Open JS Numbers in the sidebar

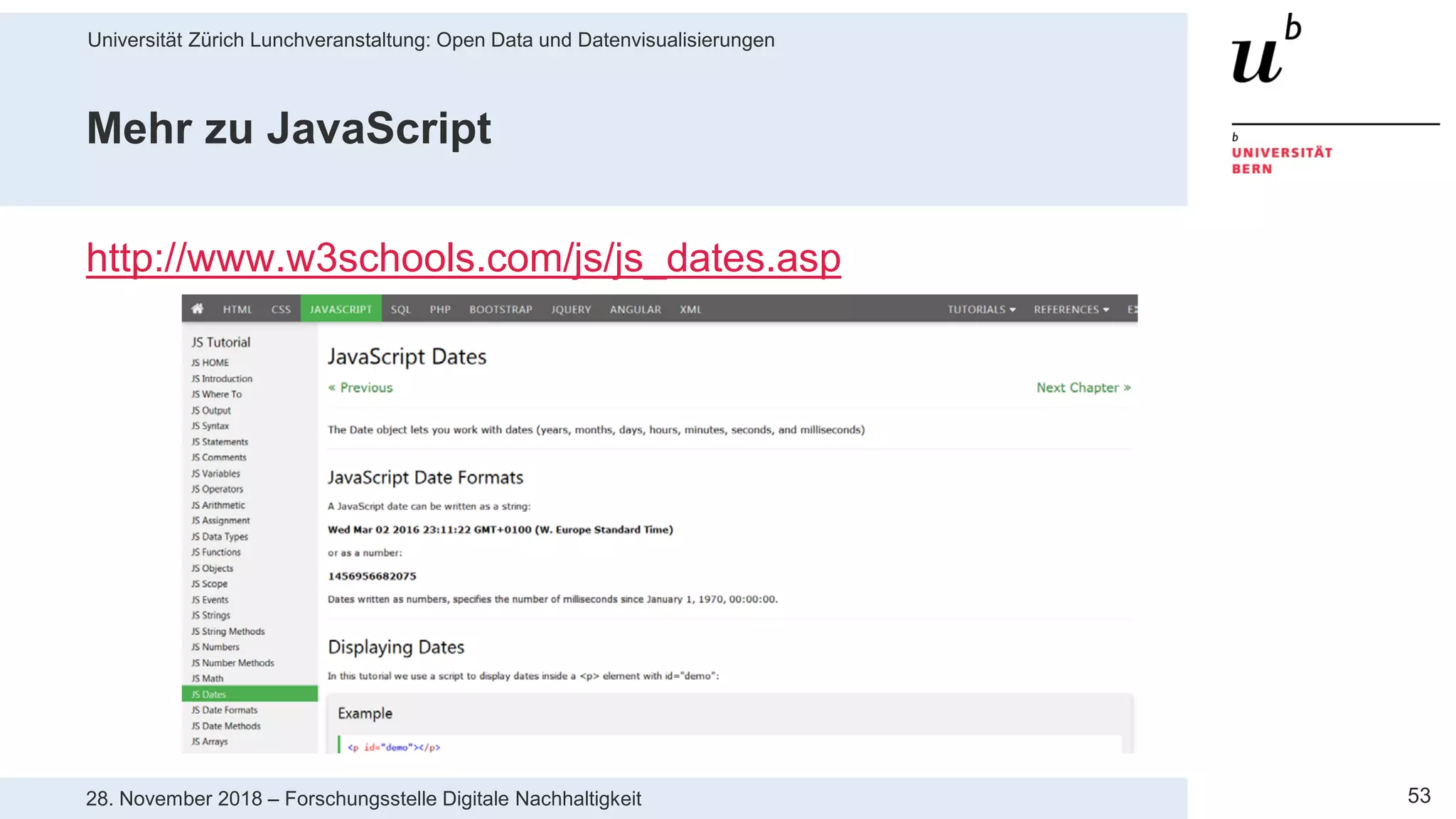[215, 647]
